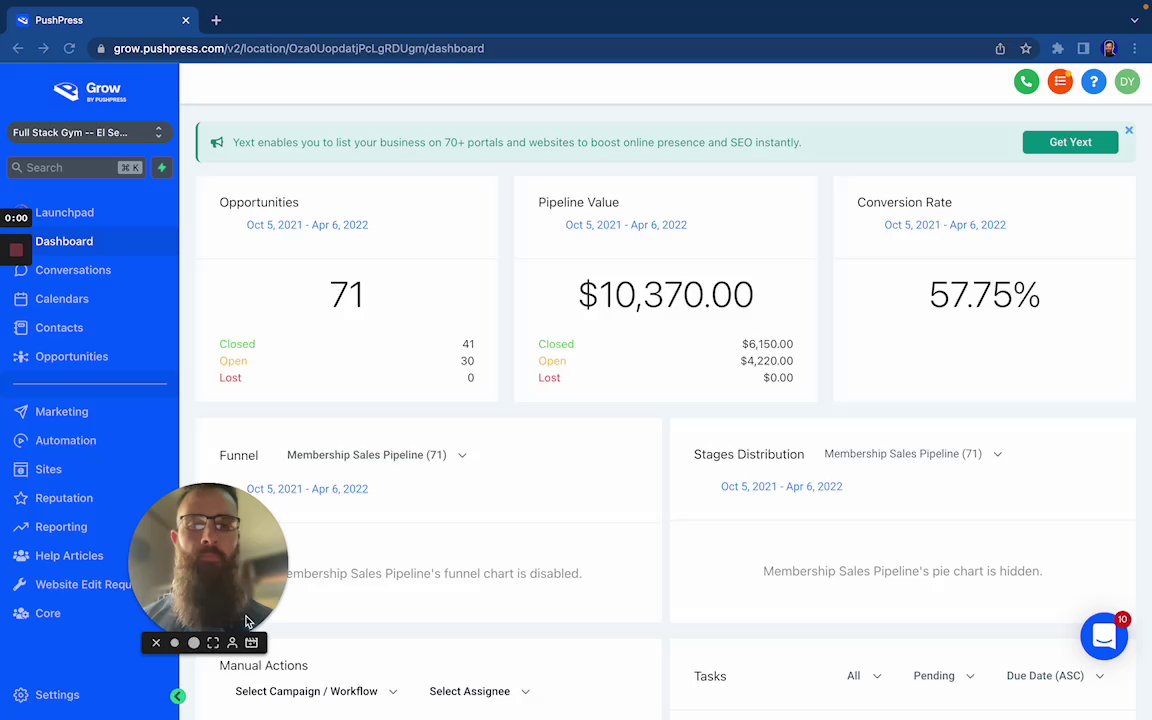Expand the Full Stack Gym location switcher
1152x720 pixels.
point(89,132)
